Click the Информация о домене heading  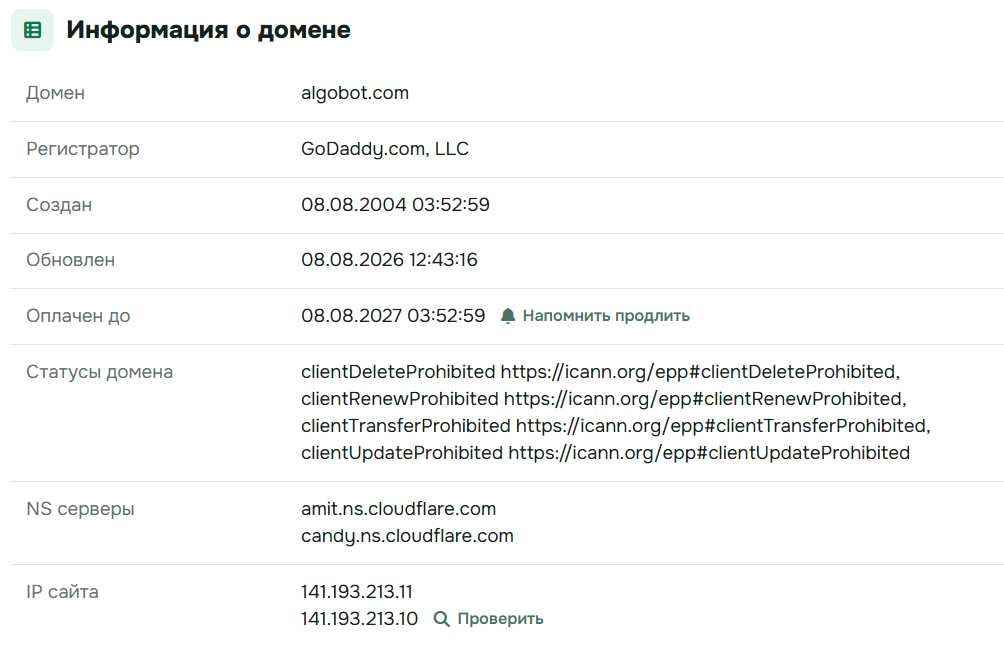click(209, 29)
